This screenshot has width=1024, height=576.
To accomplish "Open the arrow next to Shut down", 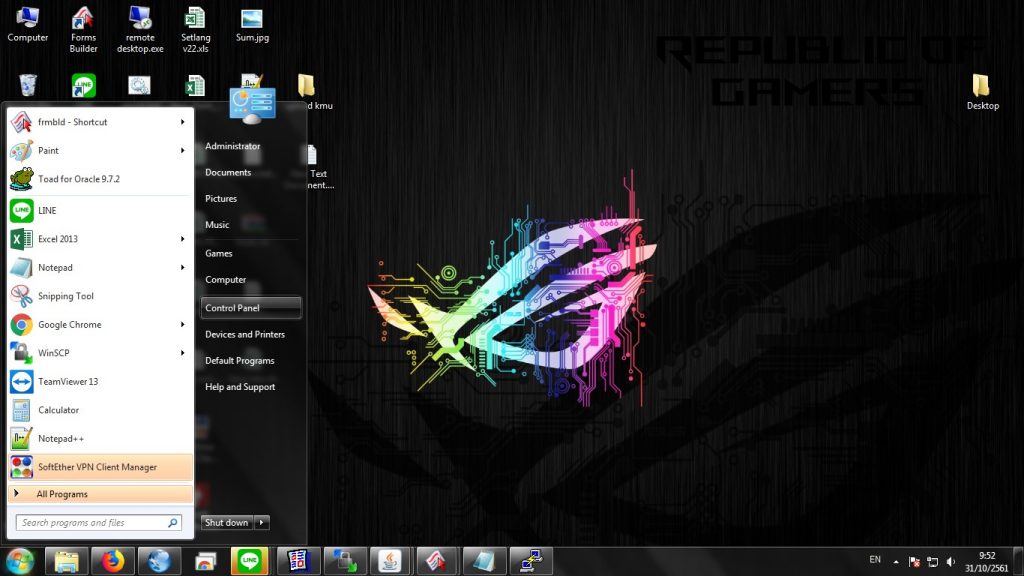I will pos(262,522).
